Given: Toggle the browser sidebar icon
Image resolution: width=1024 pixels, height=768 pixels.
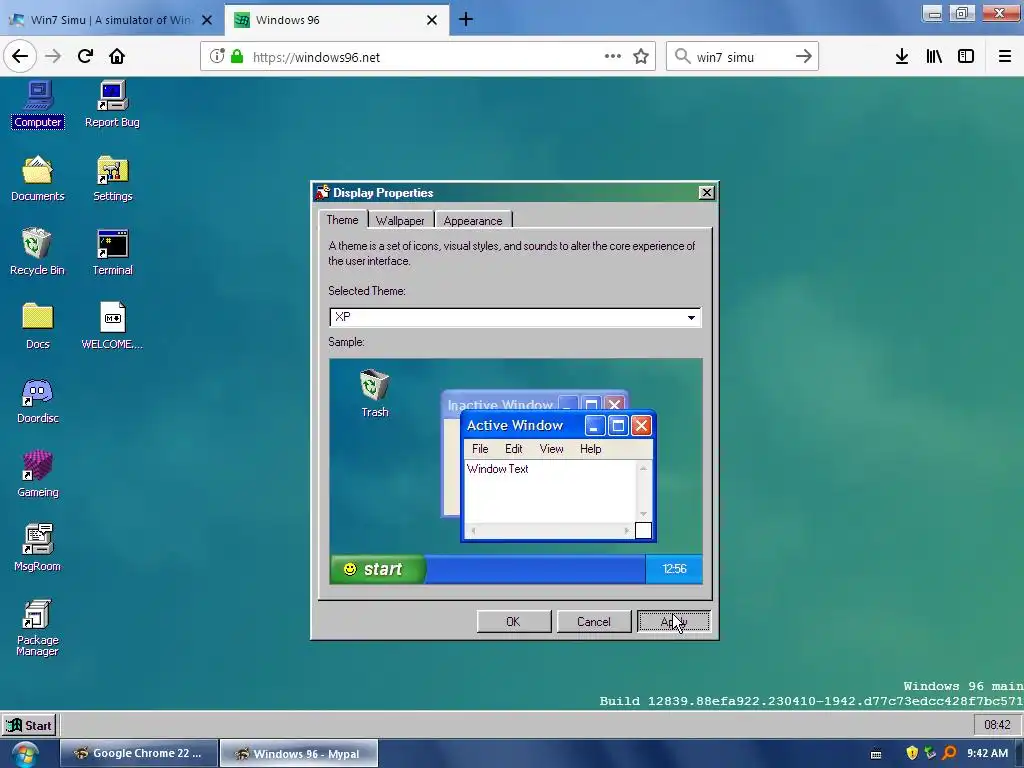Looking at the screenshot, I should click(965, 56).
